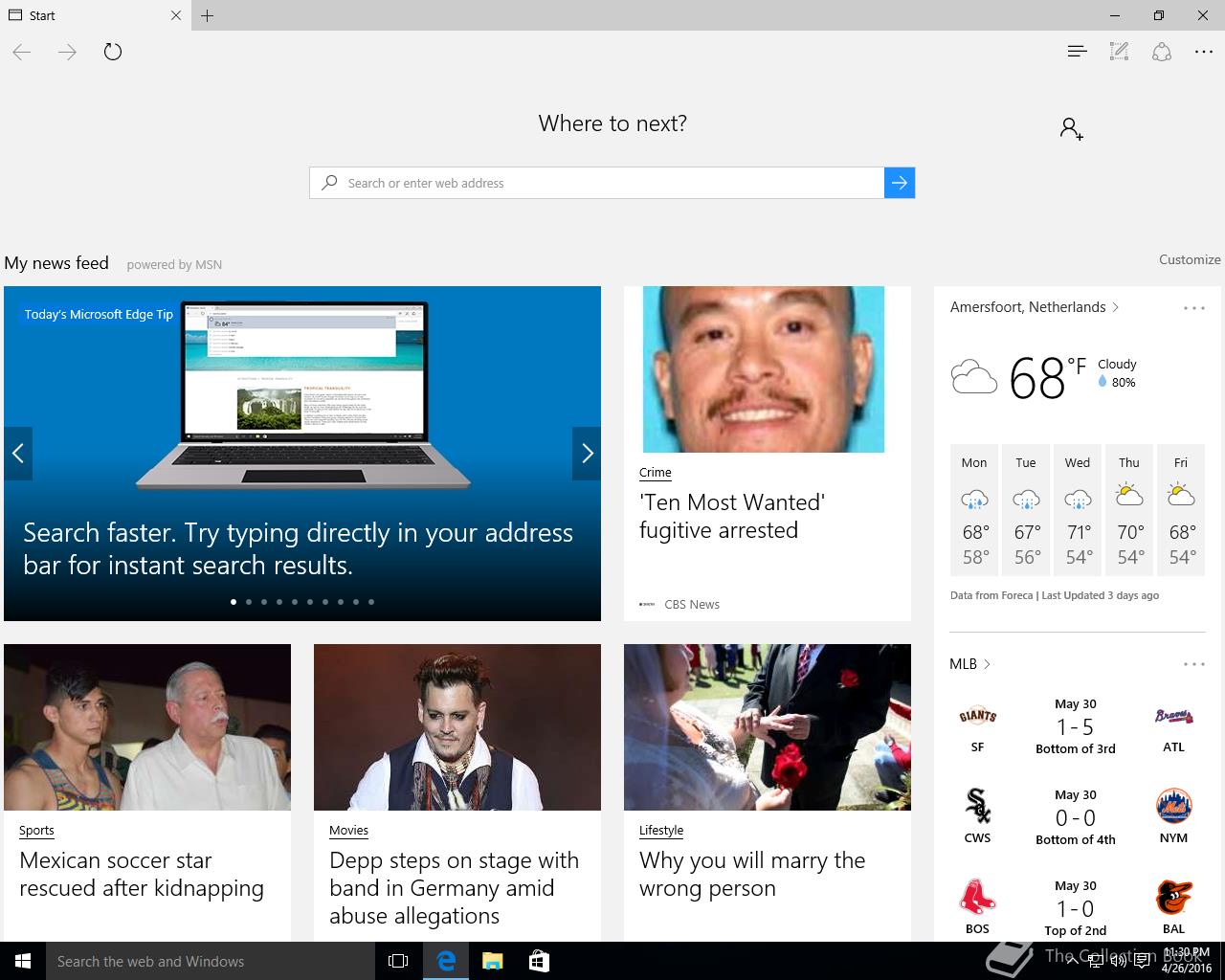Click the Boston Red Sox logo
Viewport: 1225px width, 980px height.
pyautogui.click(x=977, y=897)
